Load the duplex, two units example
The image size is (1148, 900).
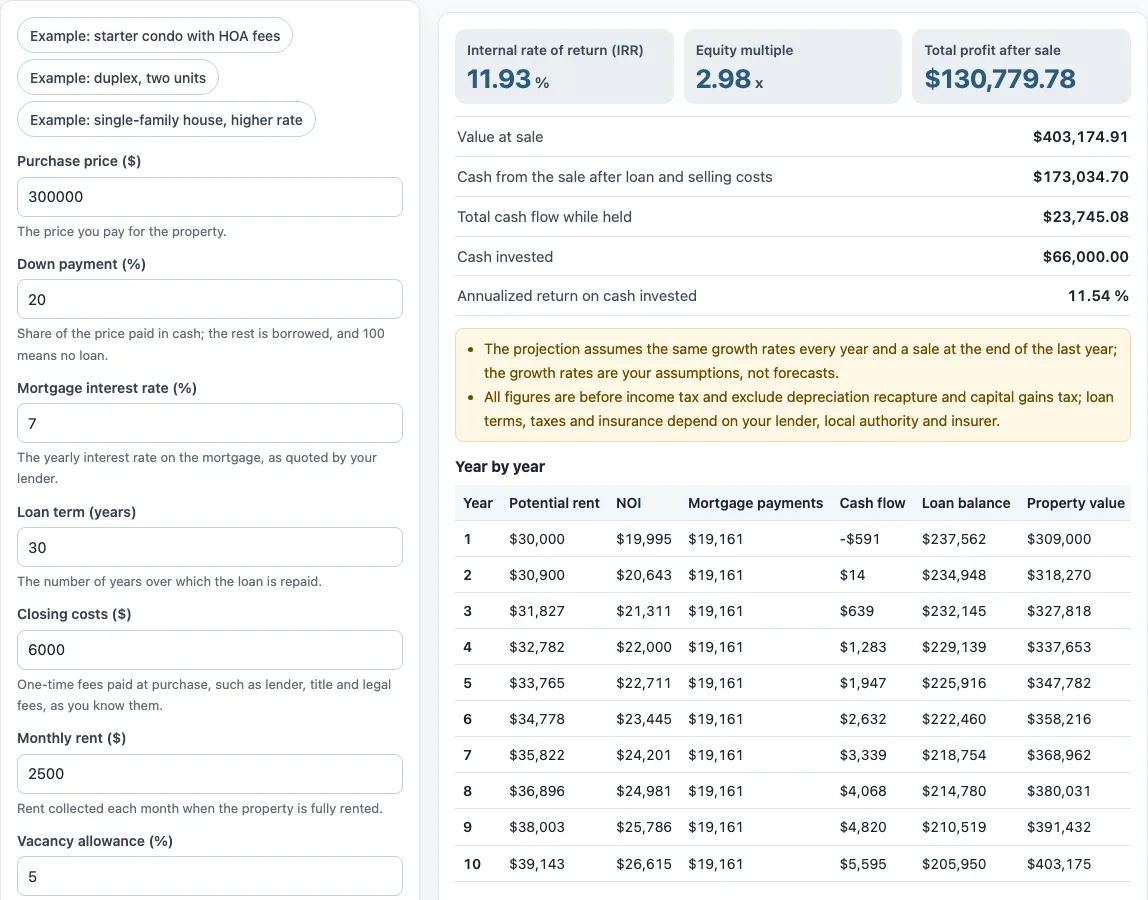[118, 78]
